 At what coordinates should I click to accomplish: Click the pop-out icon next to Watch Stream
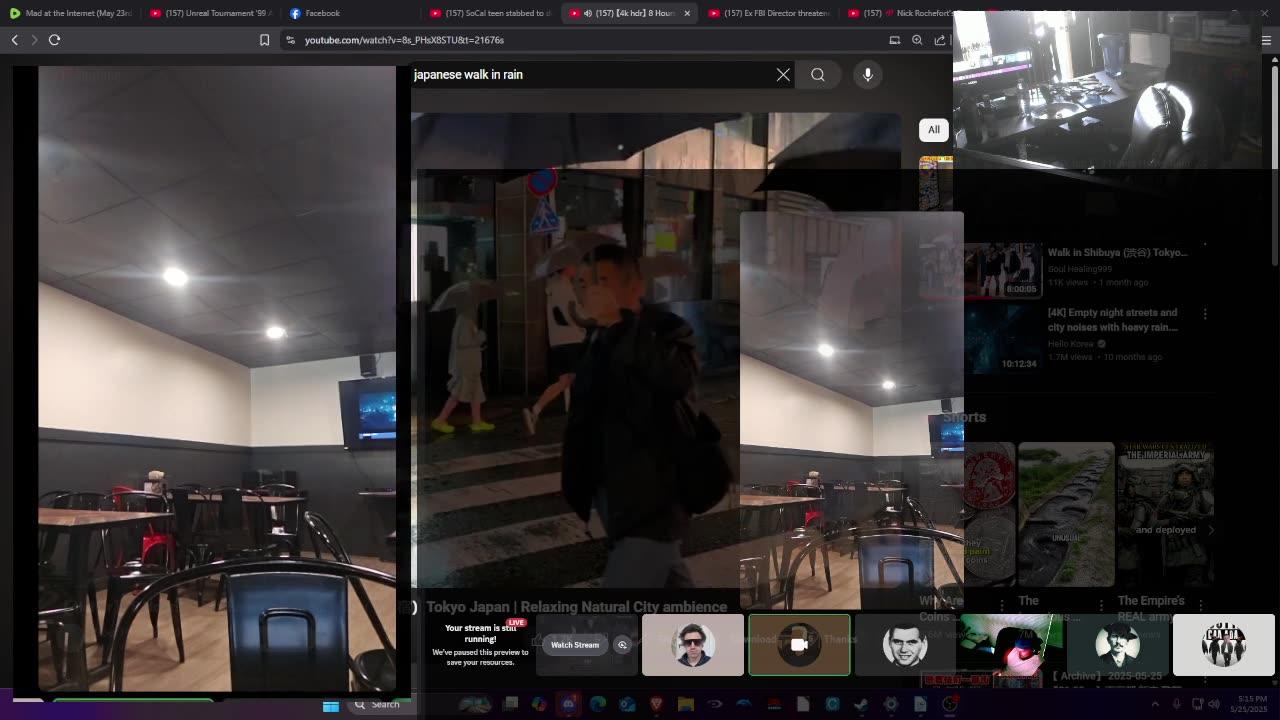pyautogui.click(x=622, y=645)
